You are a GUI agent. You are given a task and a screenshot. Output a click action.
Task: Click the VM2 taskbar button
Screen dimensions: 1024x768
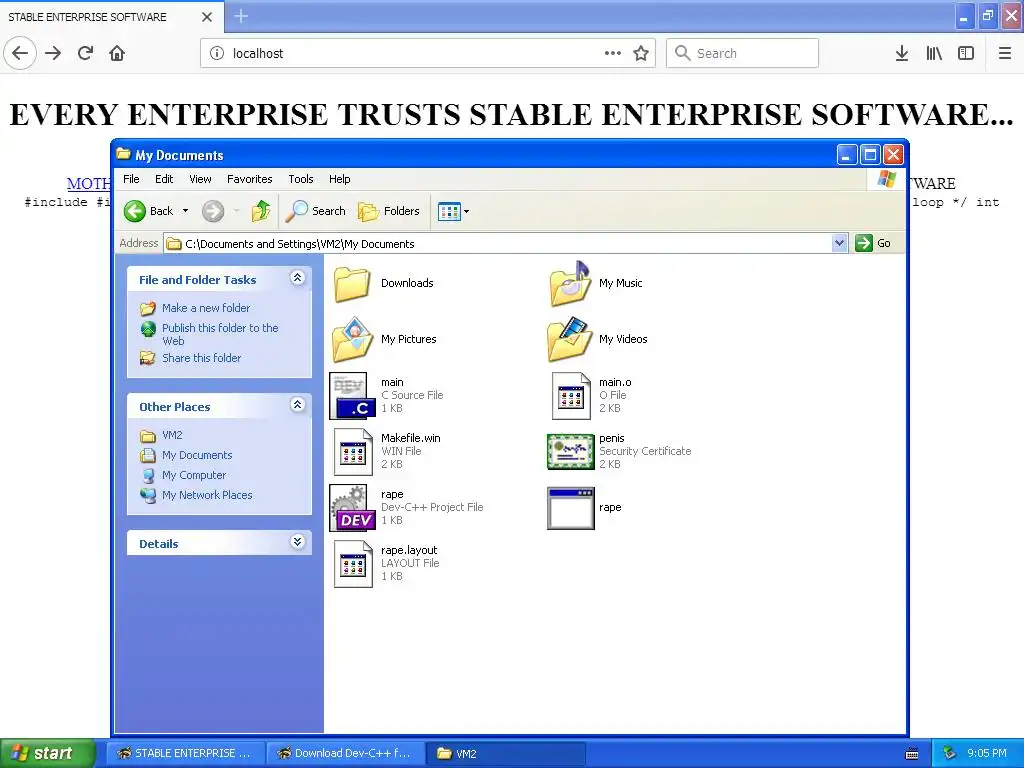(x=505, y=753)
